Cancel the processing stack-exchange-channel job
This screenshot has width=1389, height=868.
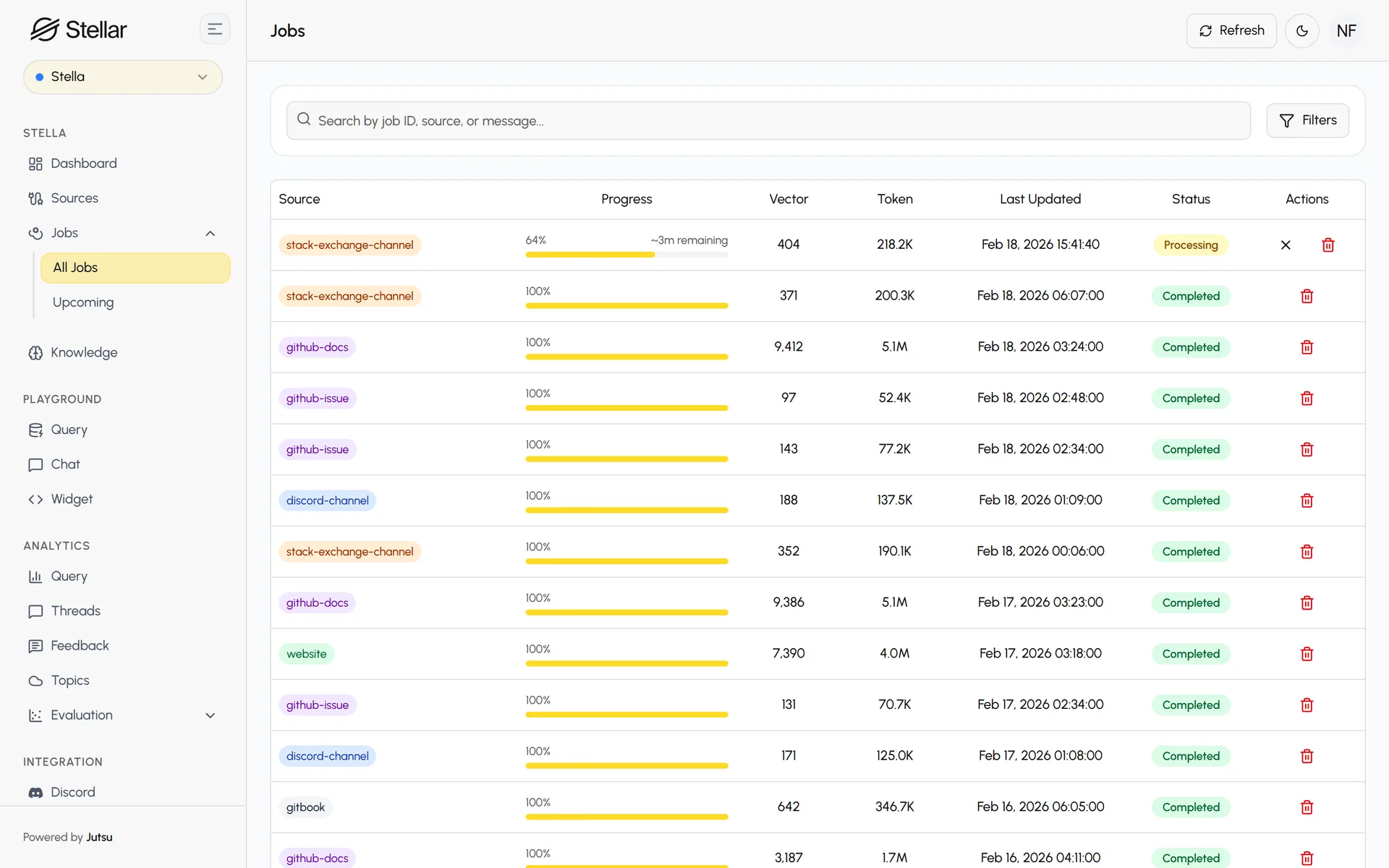[x=1286, y=245]
